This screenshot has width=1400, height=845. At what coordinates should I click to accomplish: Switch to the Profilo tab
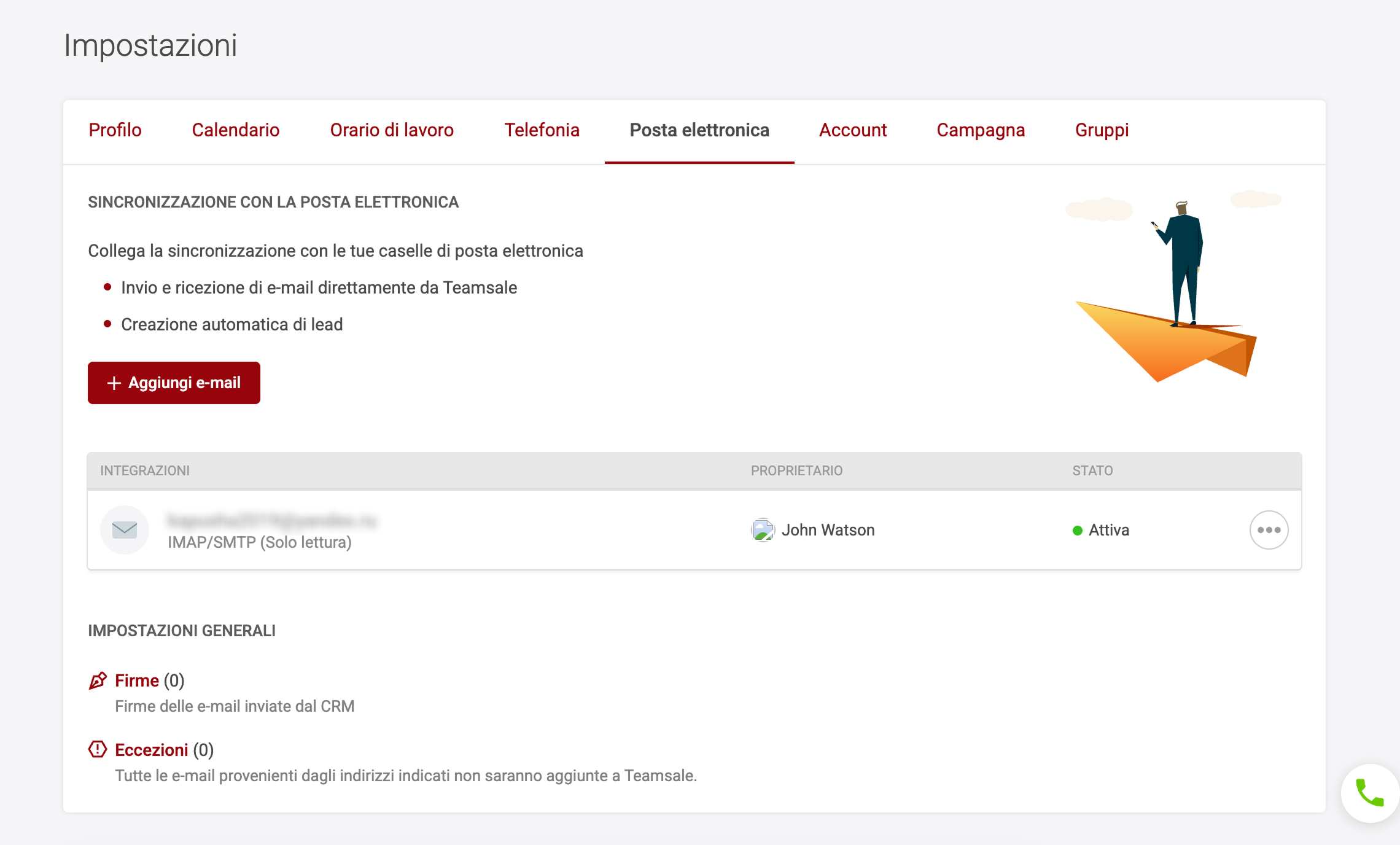[x=115, y=130]
